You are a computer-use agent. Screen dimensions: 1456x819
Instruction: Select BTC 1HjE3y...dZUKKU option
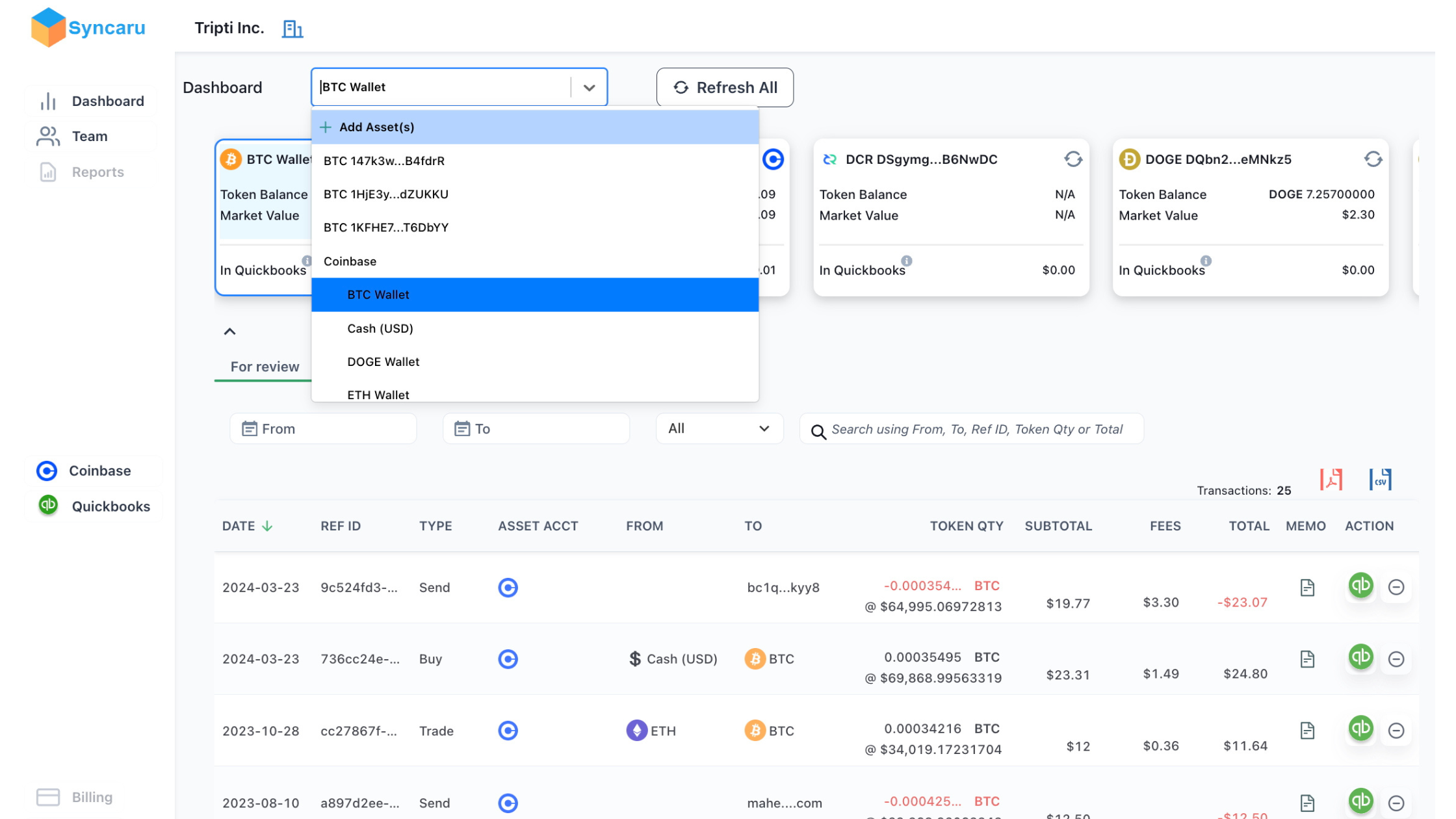[x=535, y=194]
